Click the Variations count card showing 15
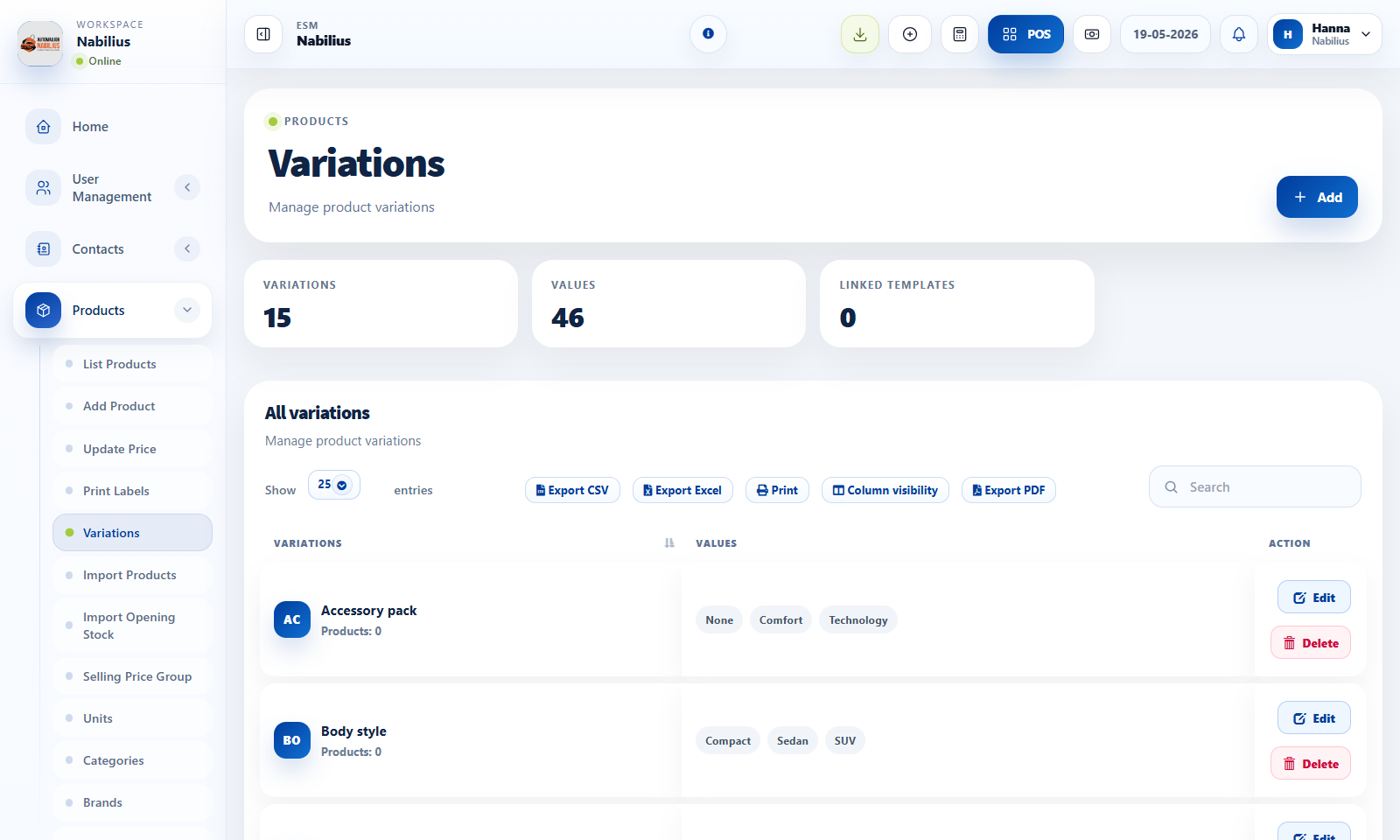The height and width of the screenshot is (840, 1400). coord(381,304)
